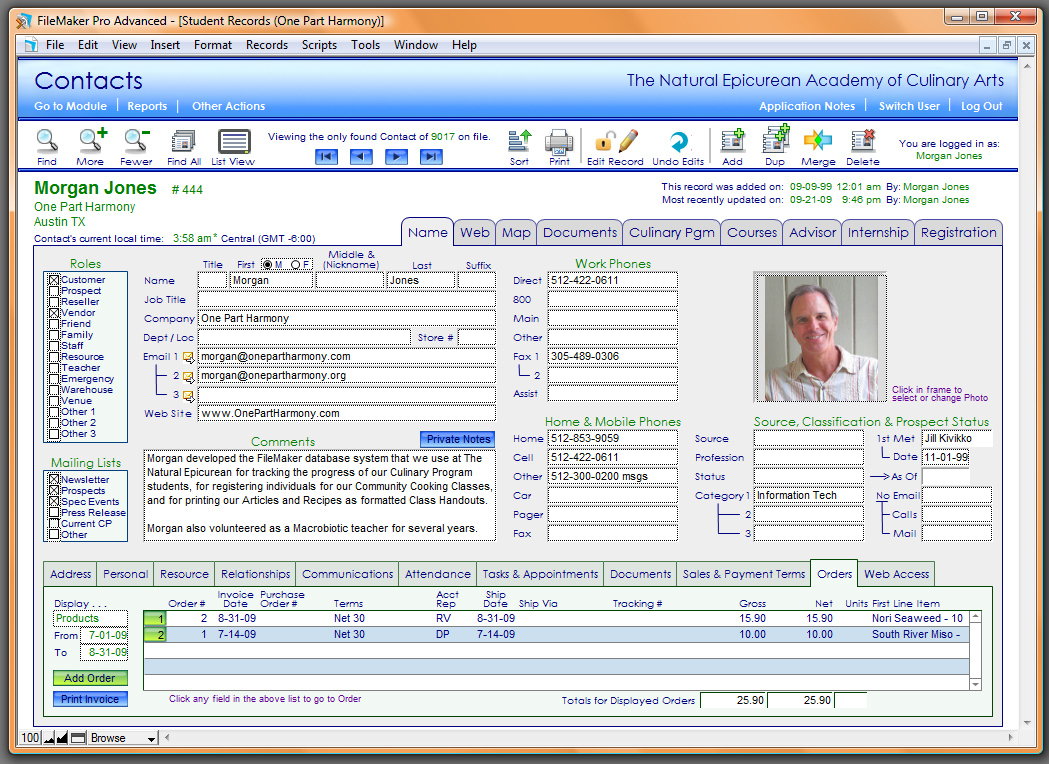1049x764 pixels.
Task: Go to next record arrow
Action: [396, 157]
